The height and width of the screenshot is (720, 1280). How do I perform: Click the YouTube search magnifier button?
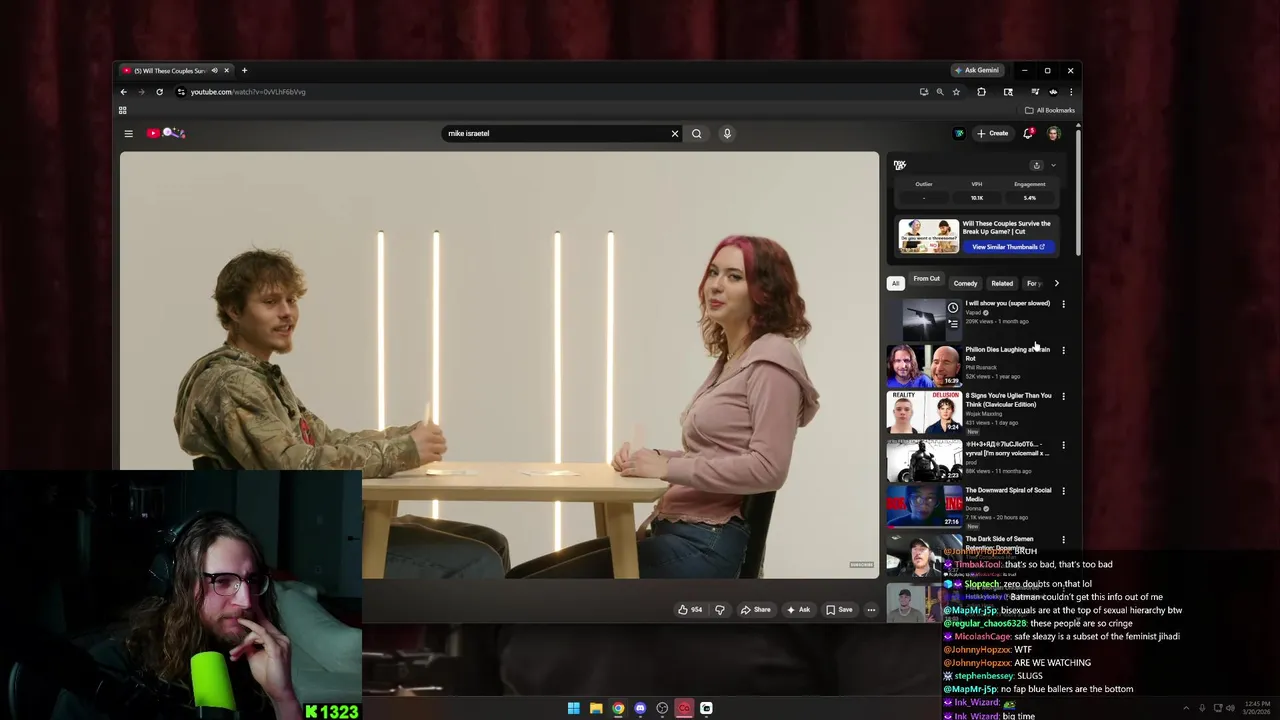pos(697,133)
